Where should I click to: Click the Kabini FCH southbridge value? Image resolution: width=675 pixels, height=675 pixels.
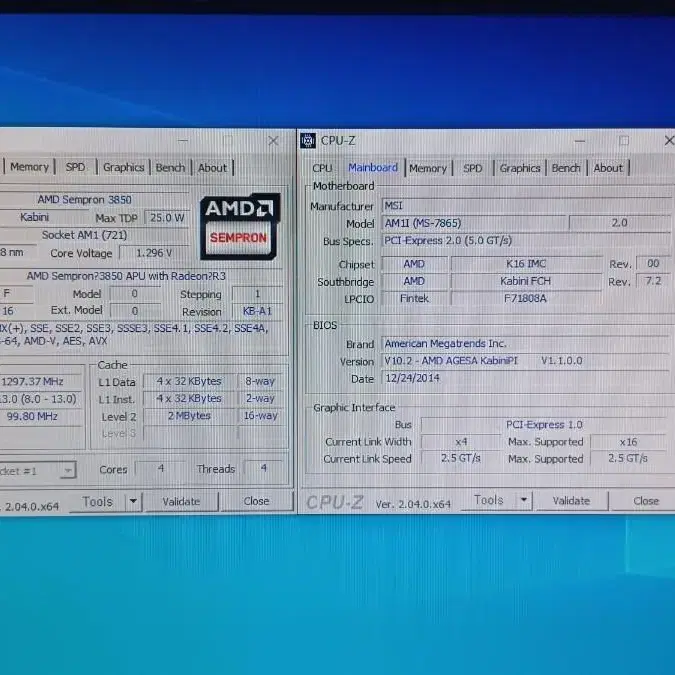point(526,281)
